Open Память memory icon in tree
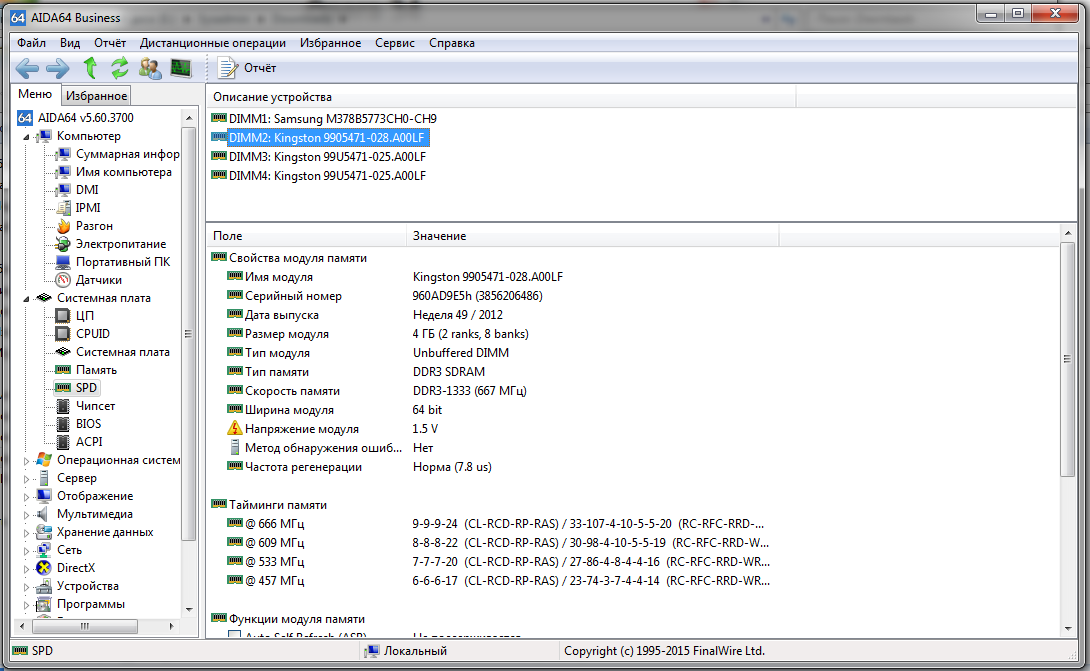The width and height of the screenshot is (1090, 671). click(63, 370)
